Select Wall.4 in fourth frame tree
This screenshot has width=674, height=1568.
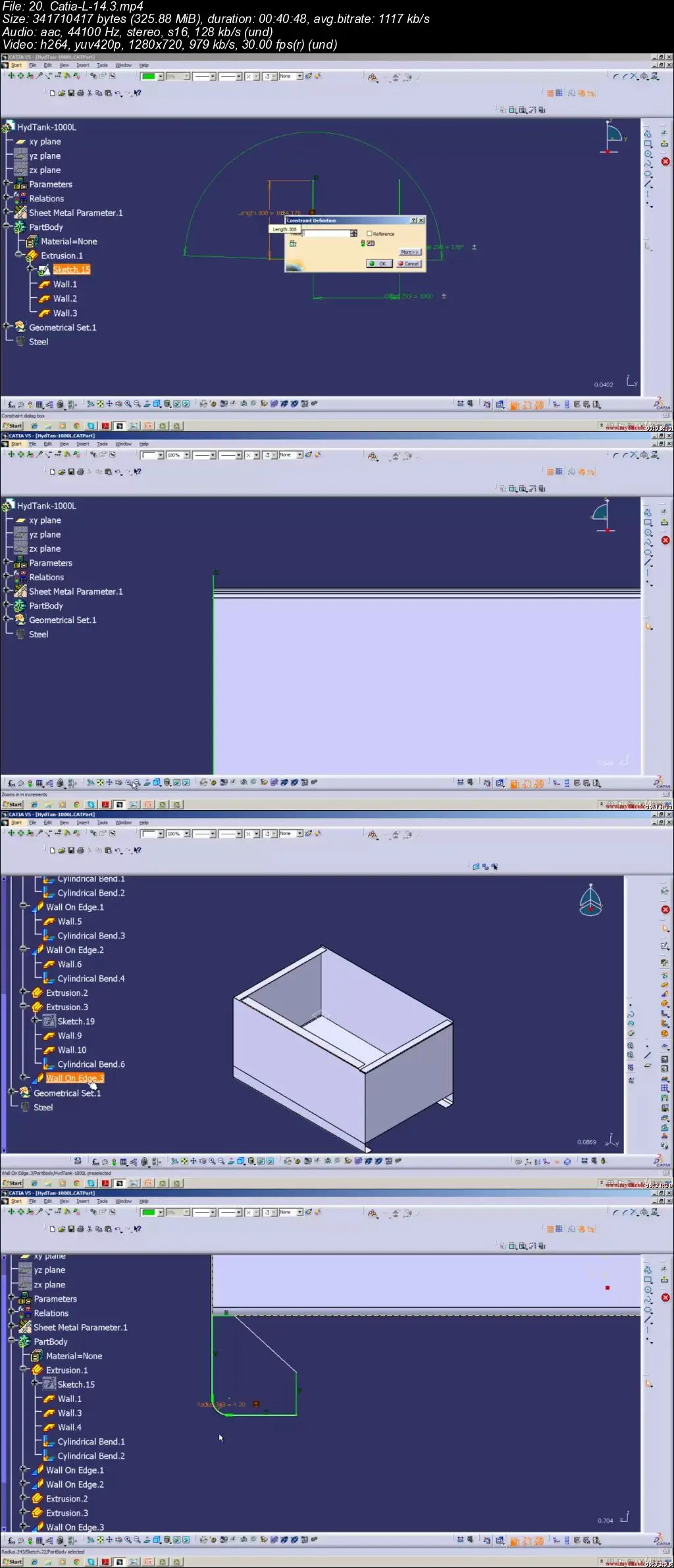tap(70, 1427)
